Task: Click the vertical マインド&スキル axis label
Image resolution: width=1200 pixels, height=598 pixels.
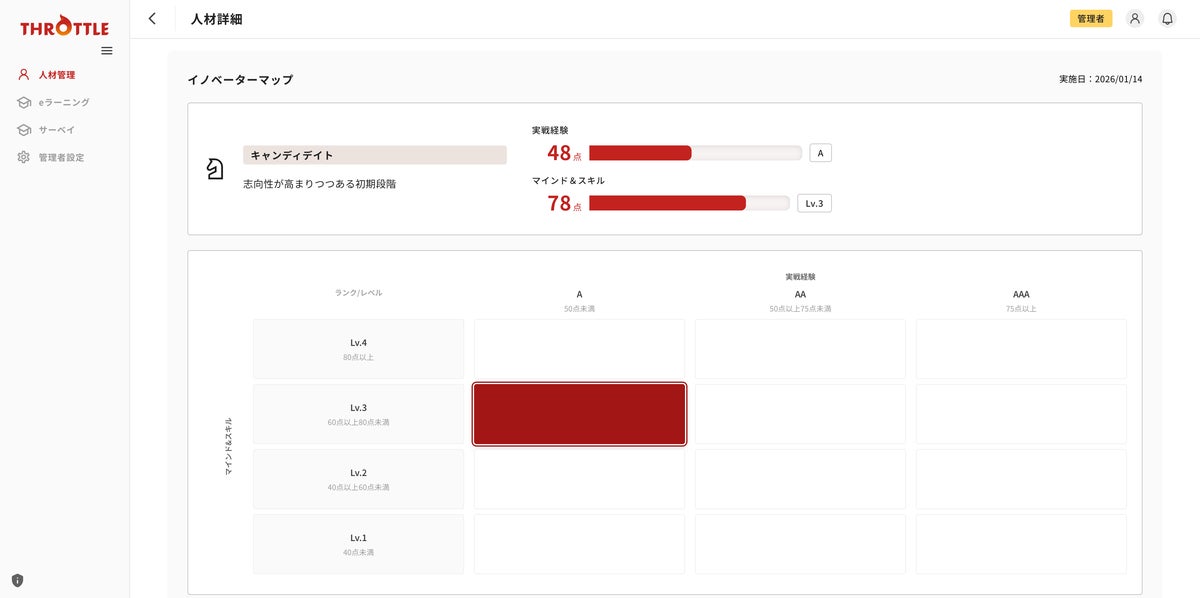Action: tap(229, 446)
